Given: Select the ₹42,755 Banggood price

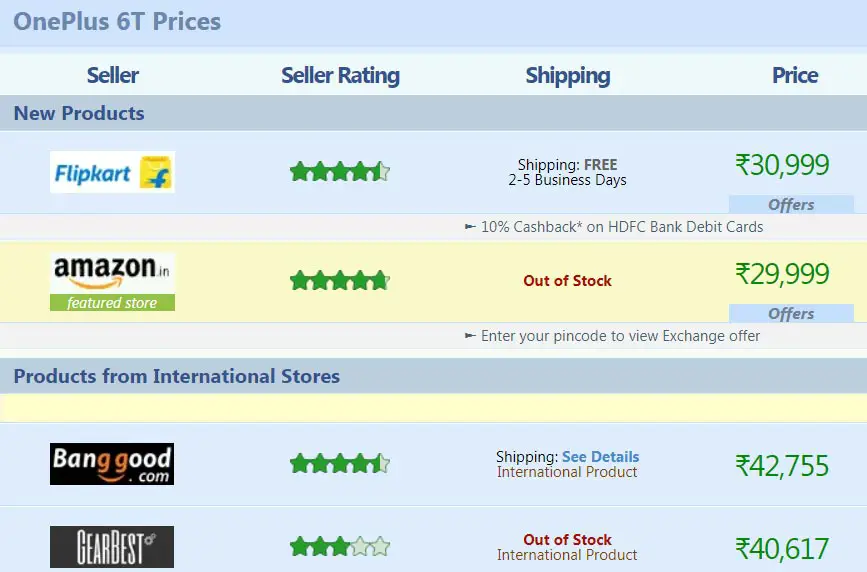Looking at the screenshot, I should click(x=782, y=466).
